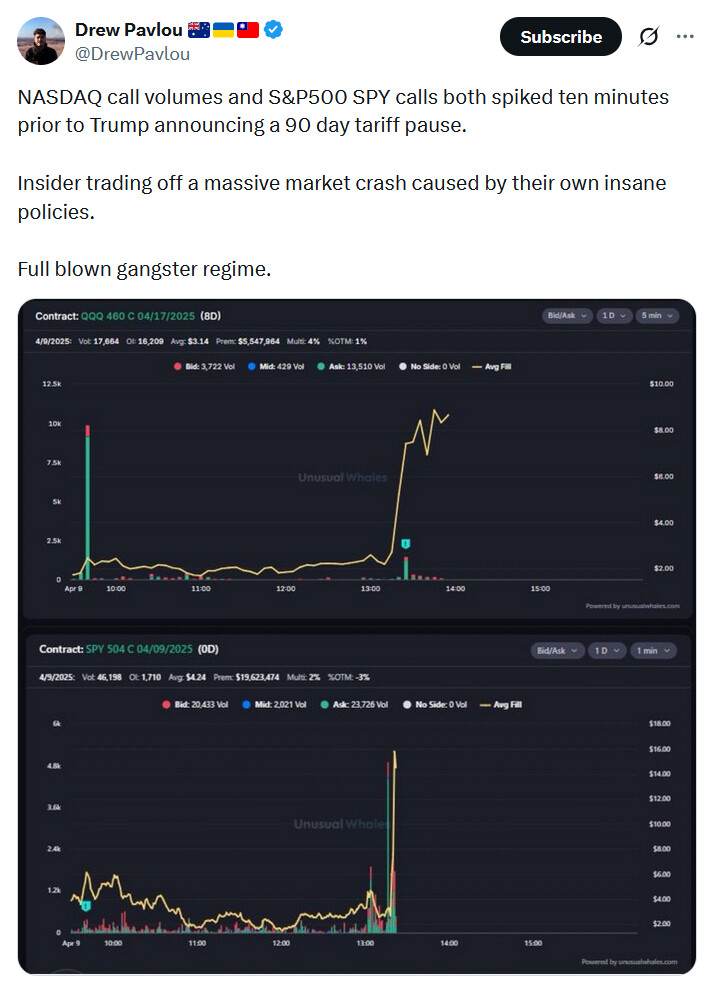Click the teal marker flag on QQQ chart
714x993 pixels.
point(405,543)
